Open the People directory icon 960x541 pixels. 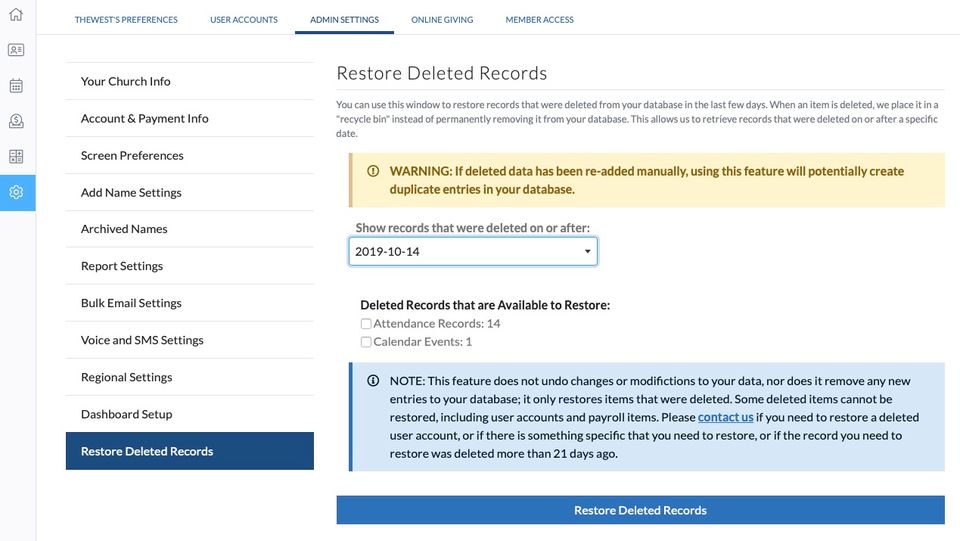click(16, 50)
